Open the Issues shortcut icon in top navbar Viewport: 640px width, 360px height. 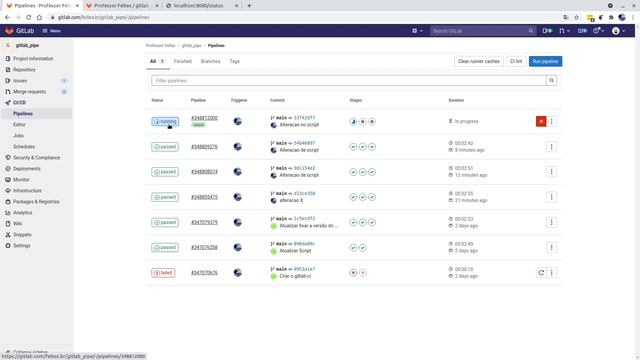547,31
